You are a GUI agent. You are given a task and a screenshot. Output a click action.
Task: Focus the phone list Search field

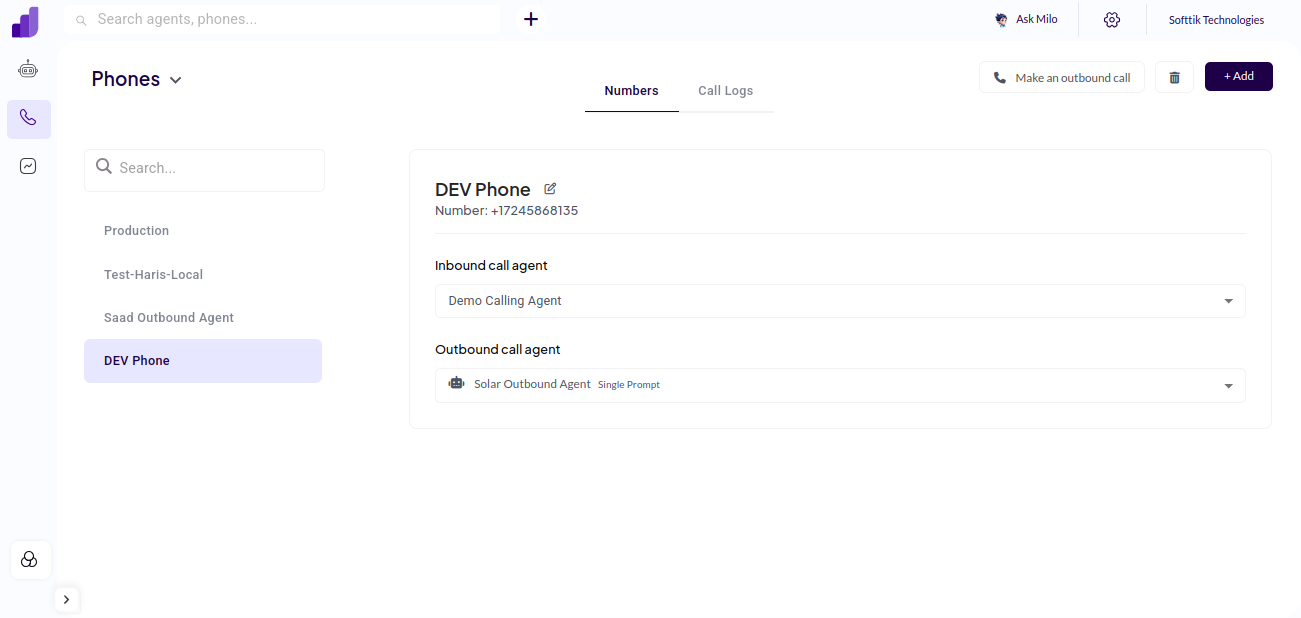(x=204, y=170)
